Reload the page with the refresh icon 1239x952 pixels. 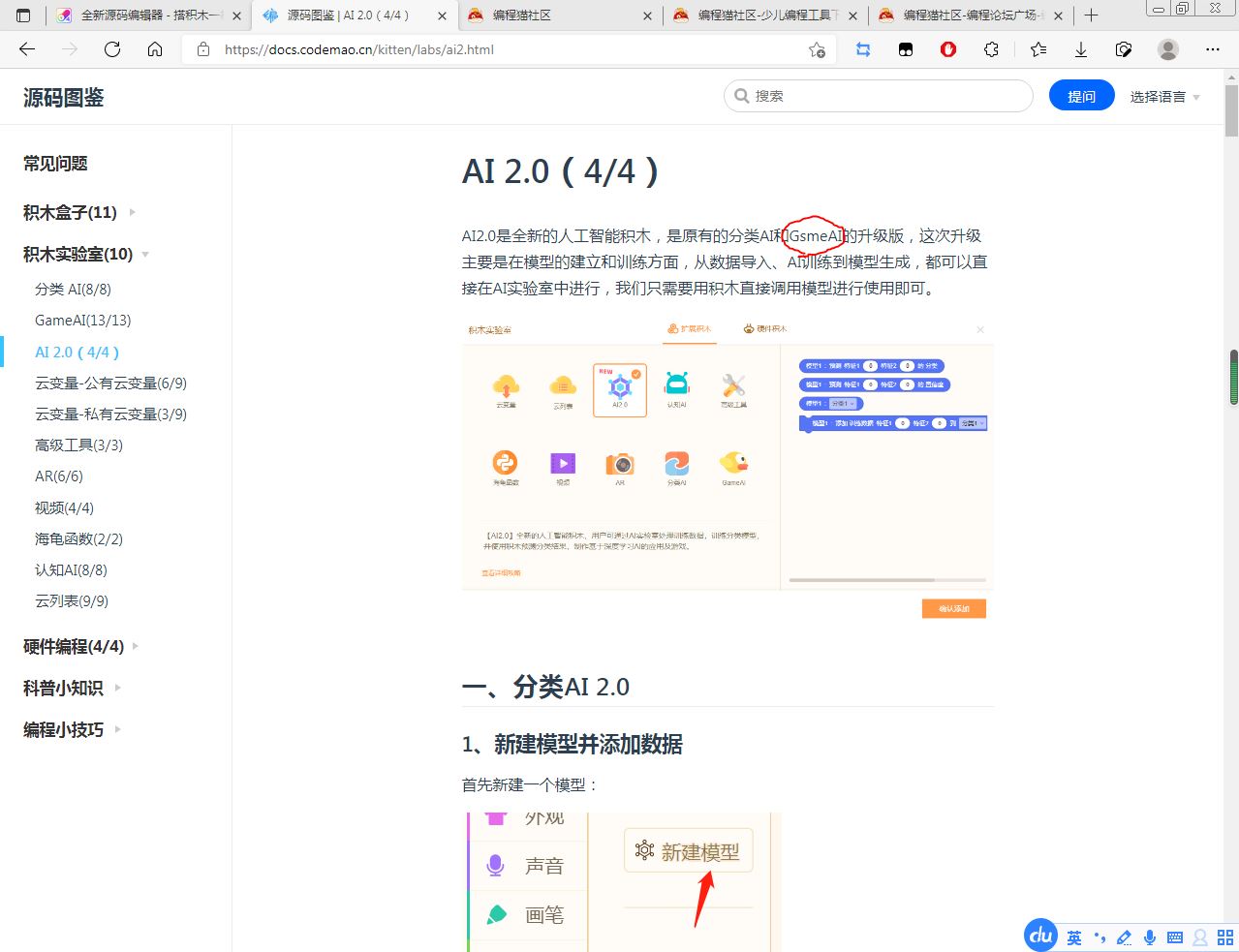click(x=112, y=49)
